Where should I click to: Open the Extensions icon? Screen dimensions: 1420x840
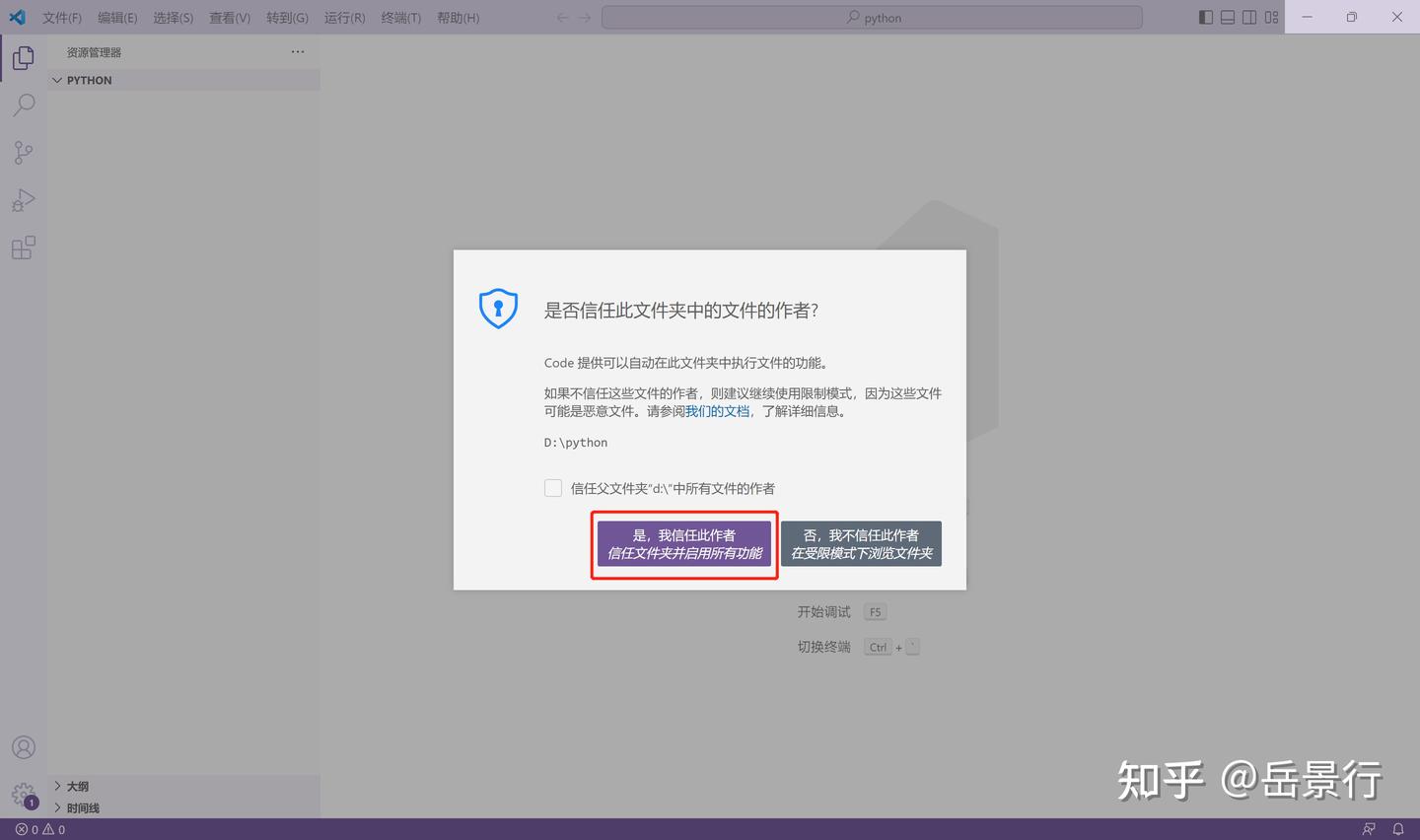(23, 247)
